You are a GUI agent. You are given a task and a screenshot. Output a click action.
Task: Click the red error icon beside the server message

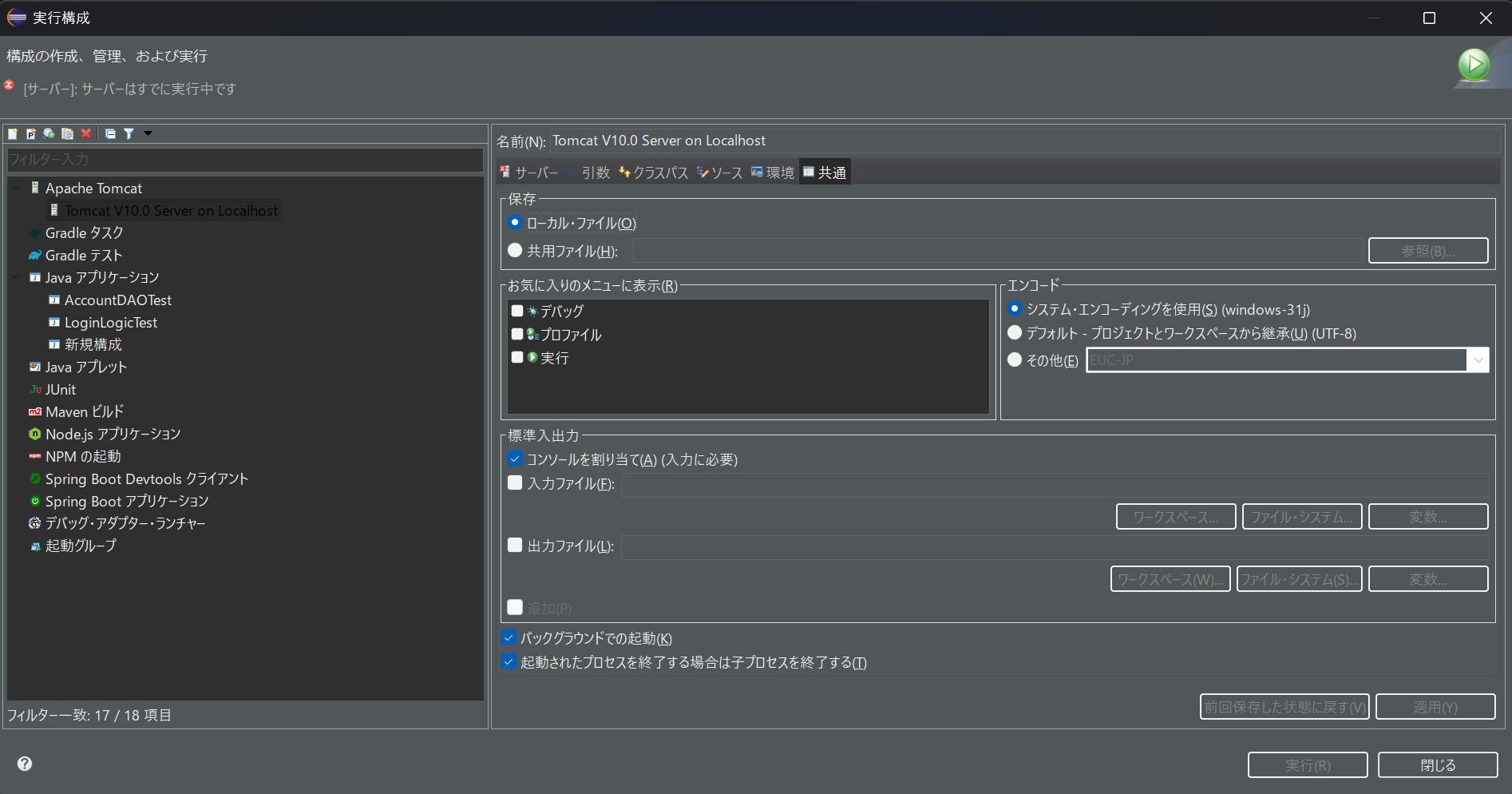[x=10, y=85]
